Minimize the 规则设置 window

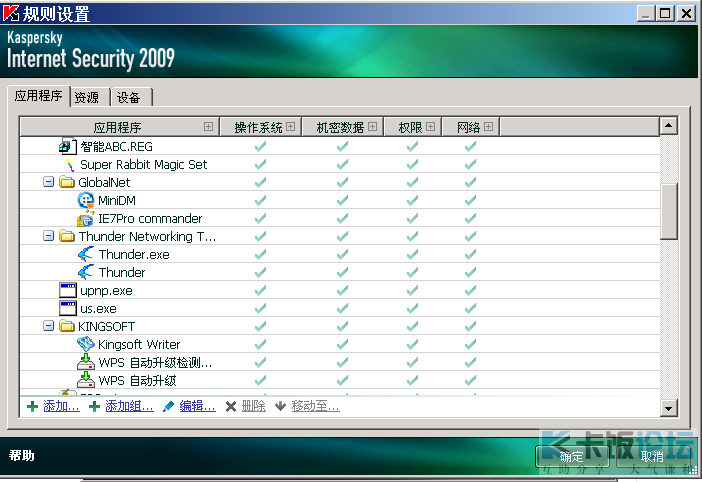coord(646,13)
